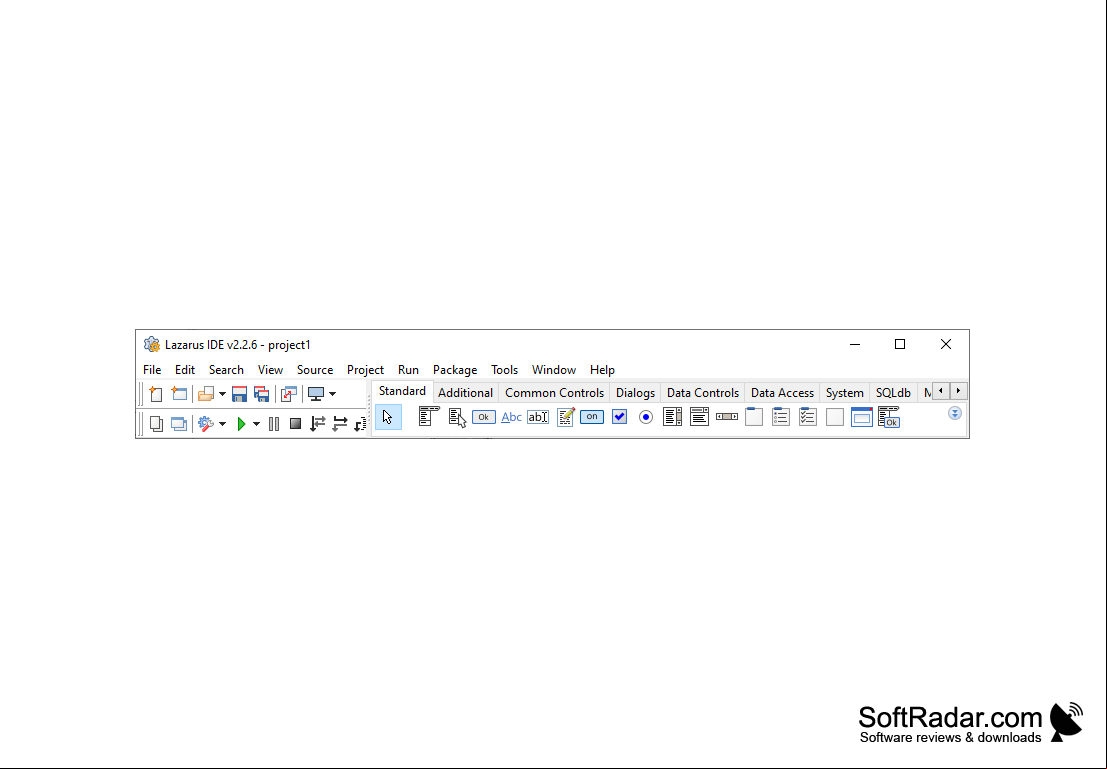1107x769 pixels.
Task: Select the TLabel 'Abc' component
Action: click(511, 417)
